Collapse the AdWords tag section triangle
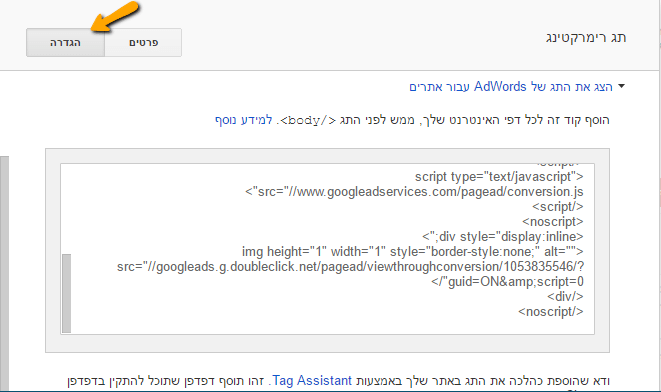This screenshot has height=392, width=661. [x=621, y=86]
